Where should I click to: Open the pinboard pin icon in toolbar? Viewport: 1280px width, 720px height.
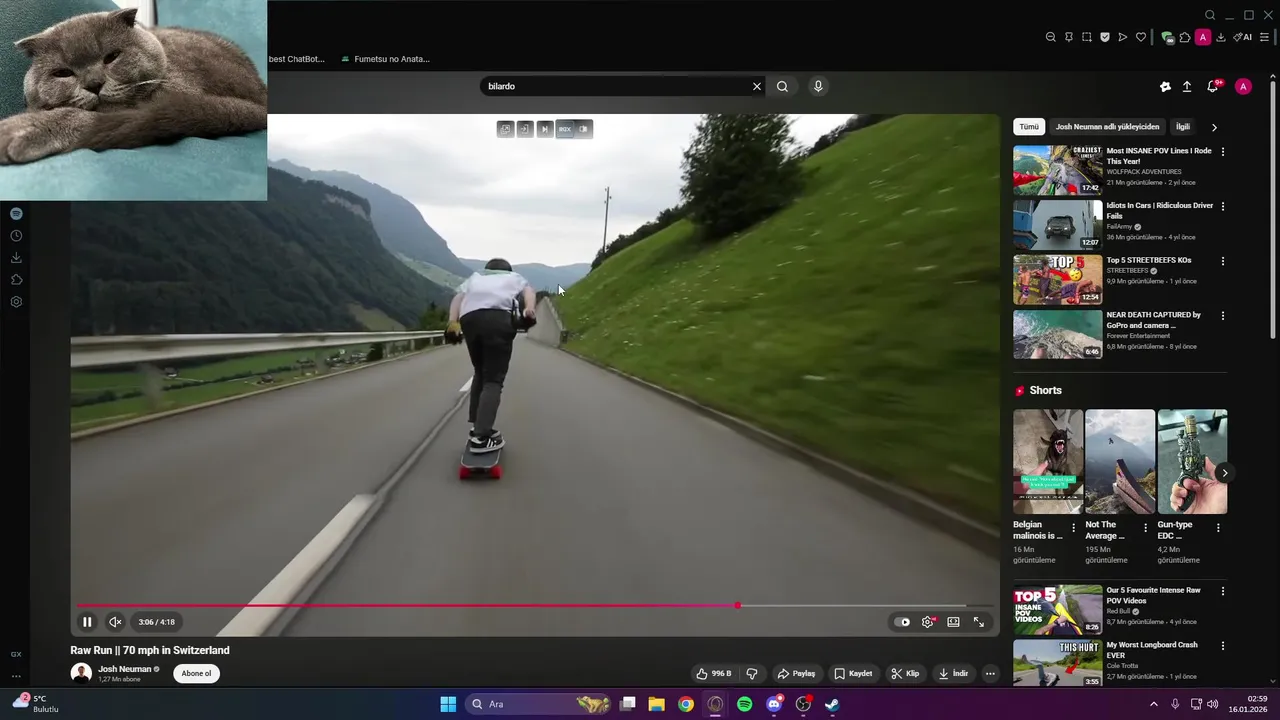(x=1069, y=37)
